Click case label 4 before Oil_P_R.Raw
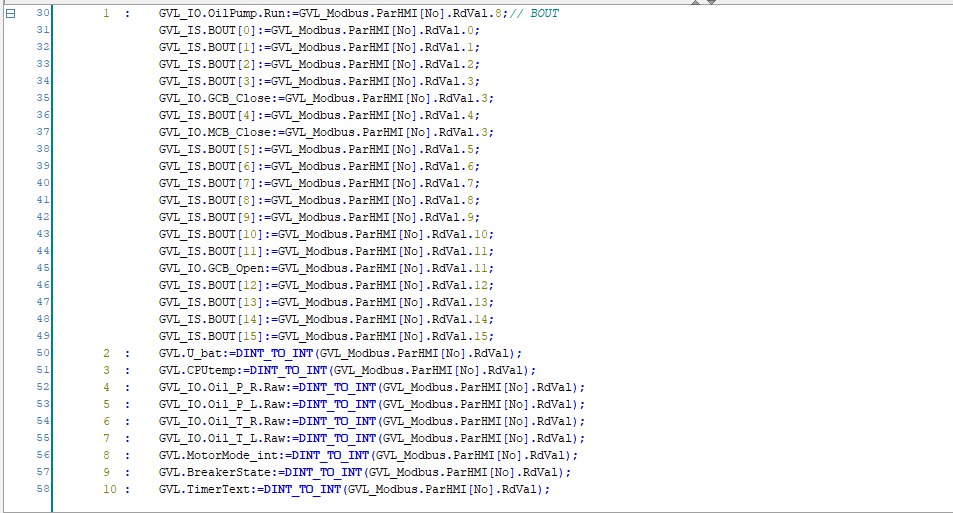953x513 pixels. pyautogui.click(x=106, y=388)
